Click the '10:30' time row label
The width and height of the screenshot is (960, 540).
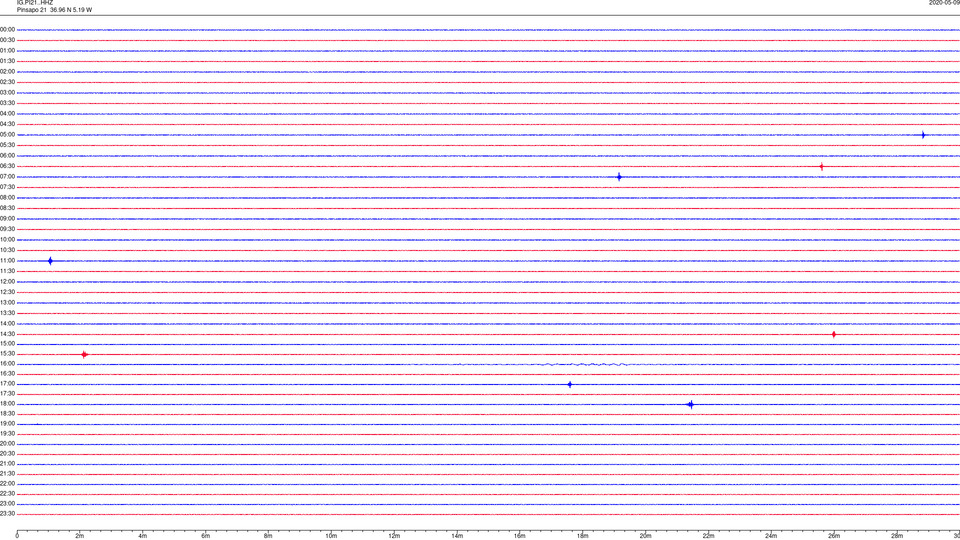coord(7,250)
